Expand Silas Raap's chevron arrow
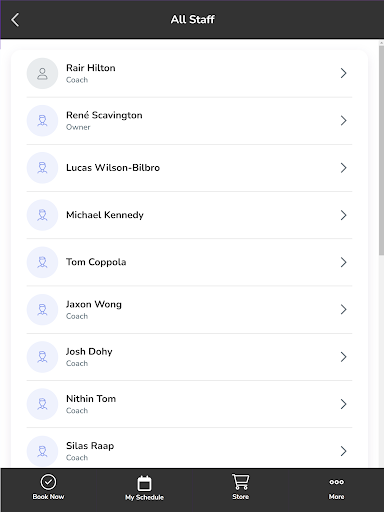384x512 pixels. tap(343, 451)
